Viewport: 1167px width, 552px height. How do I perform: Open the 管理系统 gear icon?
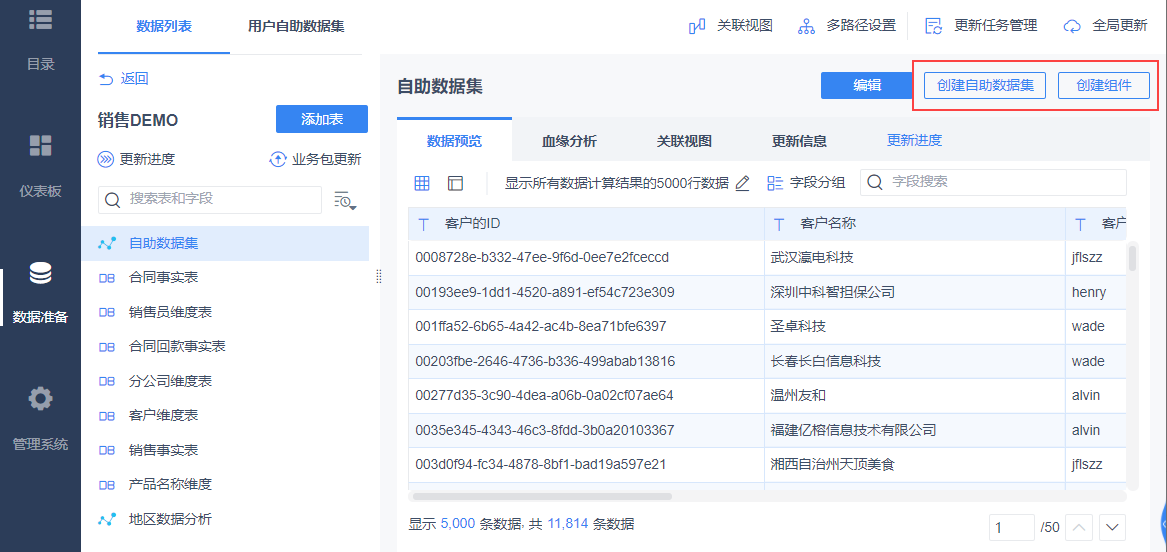40,398
